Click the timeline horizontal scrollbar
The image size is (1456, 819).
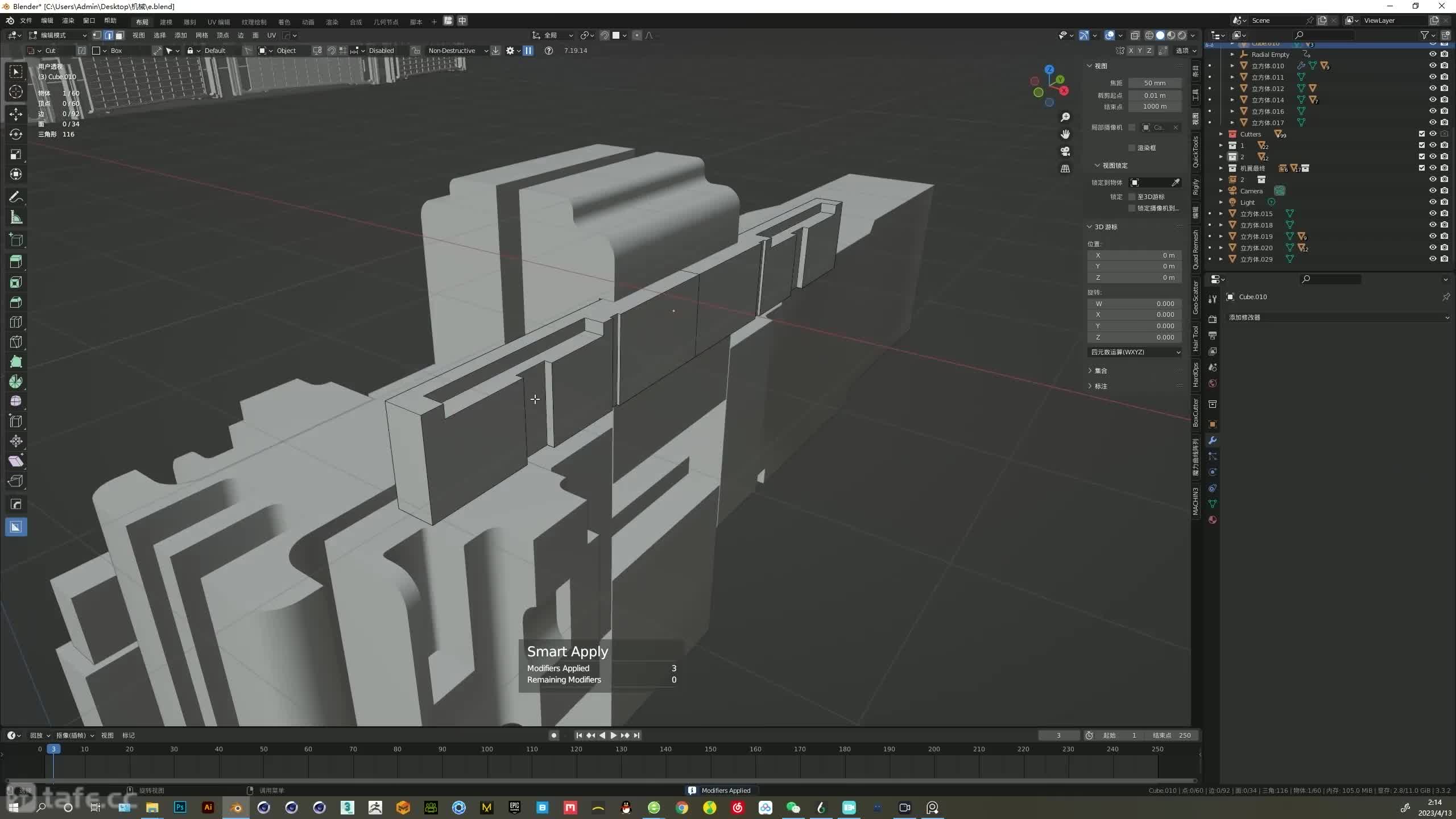point(601,781)
